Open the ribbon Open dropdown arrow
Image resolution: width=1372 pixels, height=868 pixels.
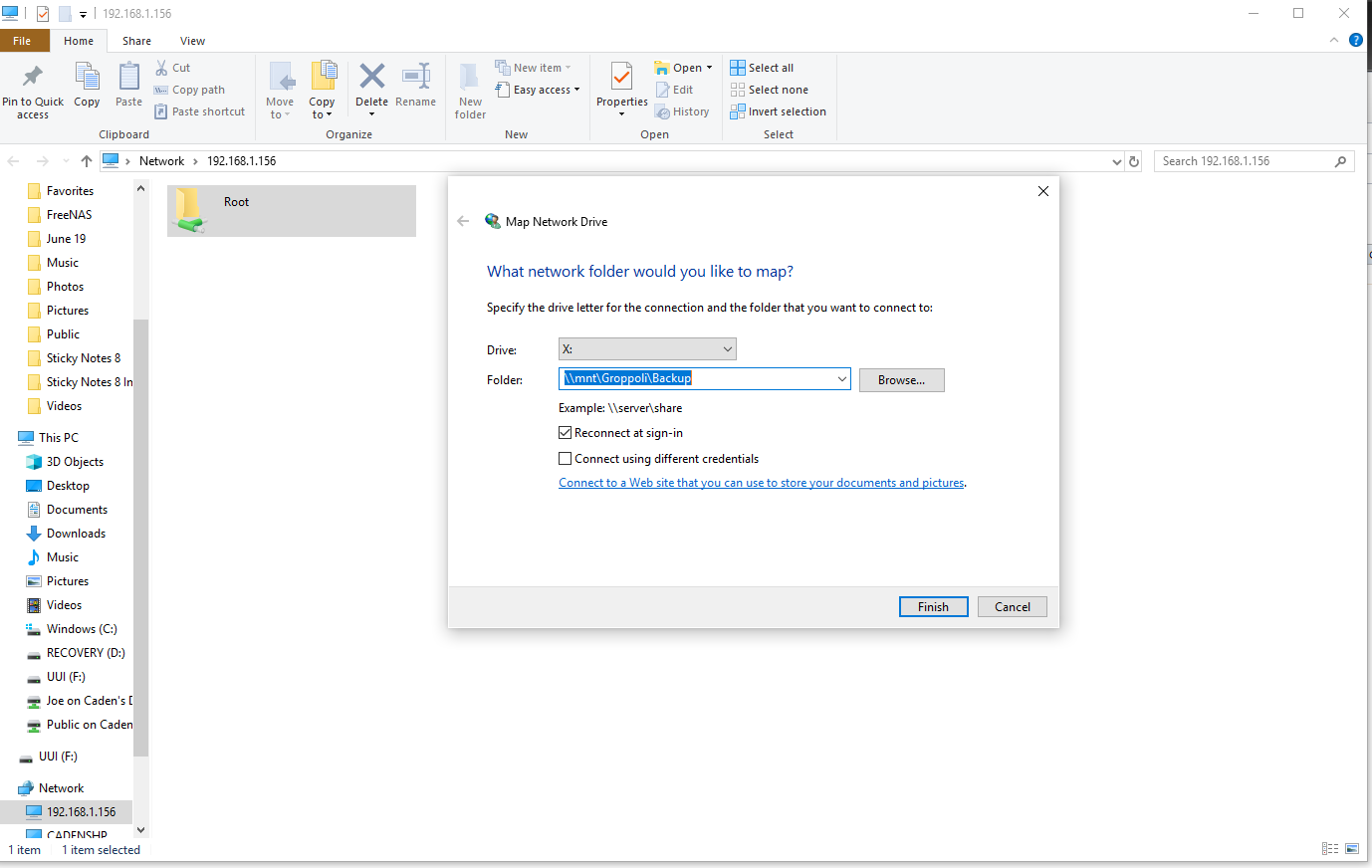tap(709, 68)
